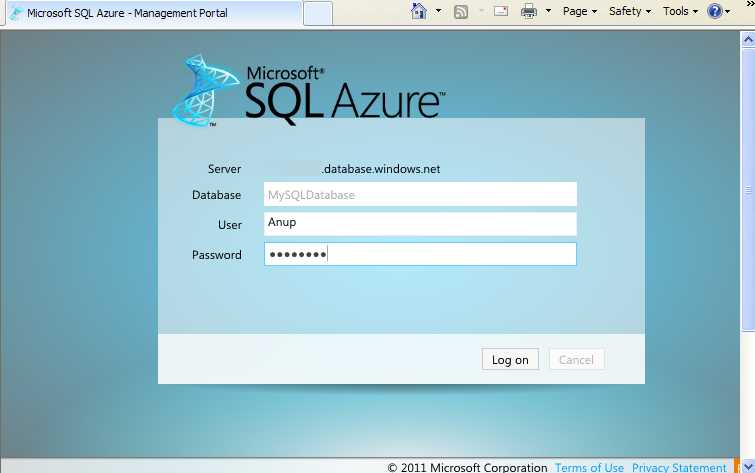Click the Read Mail envelope icon
Image resolution: width=755 pixels, height=473 pixels.
[501, 11]
